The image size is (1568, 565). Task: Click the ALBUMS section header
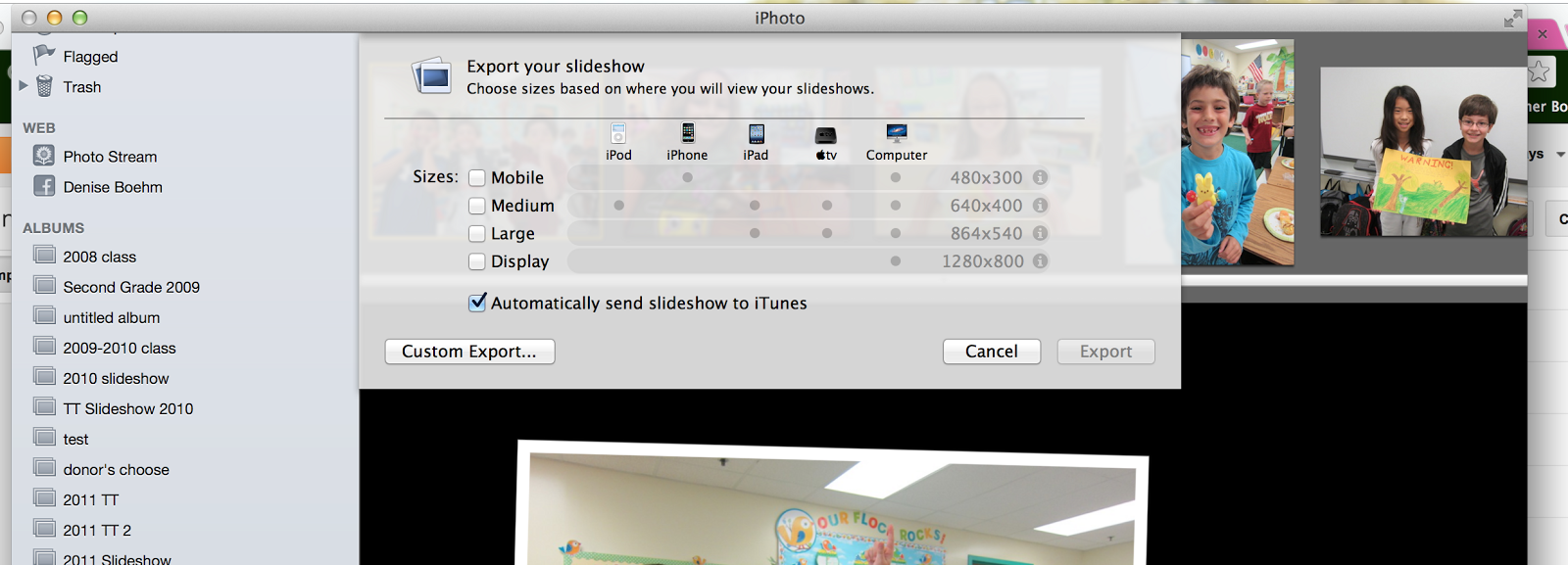point(54,228)
